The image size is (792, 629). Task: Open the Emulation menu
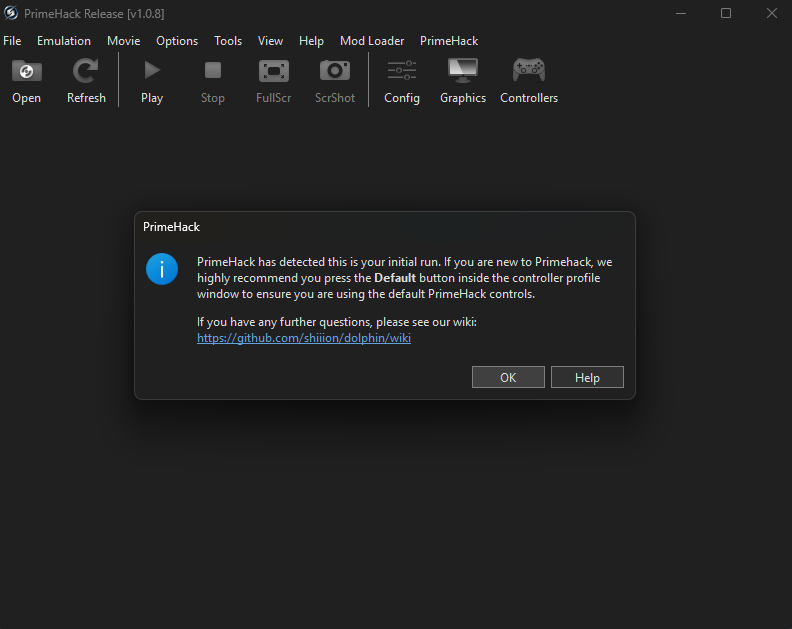[x=64, y=41]
